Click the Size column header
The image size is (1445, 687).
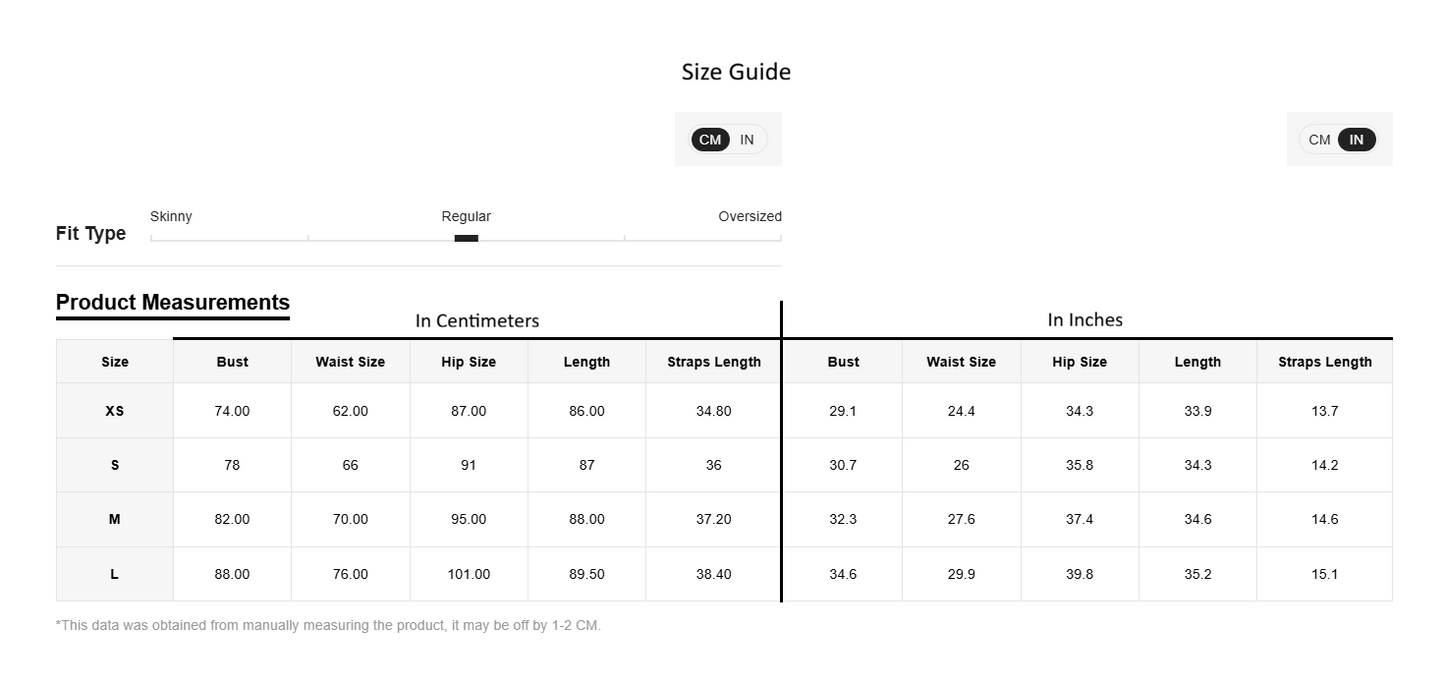[x=115, y=362]
